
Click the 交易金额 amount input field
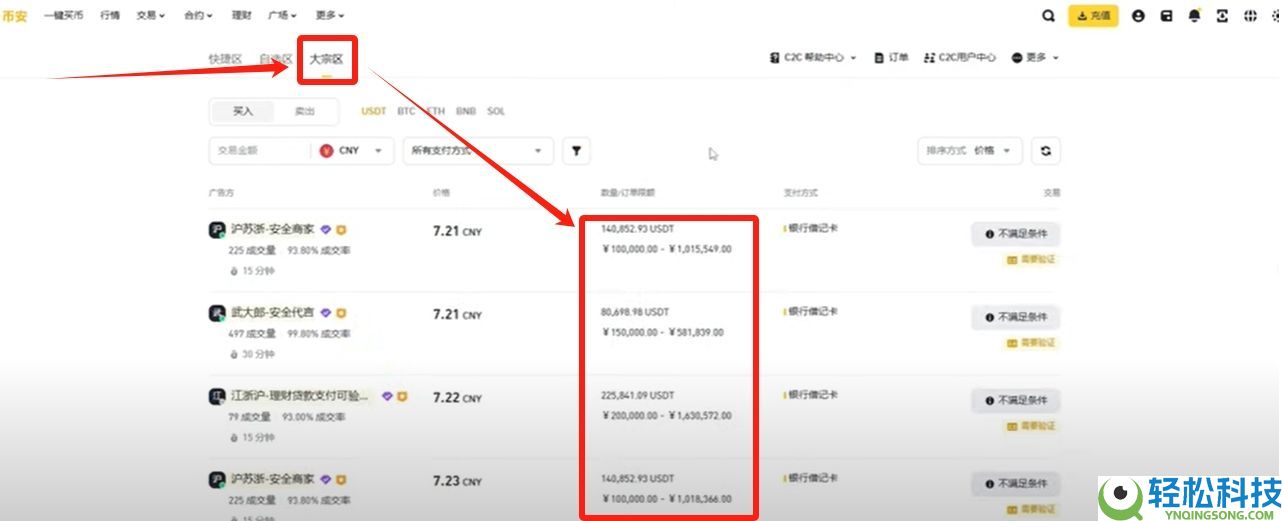coord(260,151)
